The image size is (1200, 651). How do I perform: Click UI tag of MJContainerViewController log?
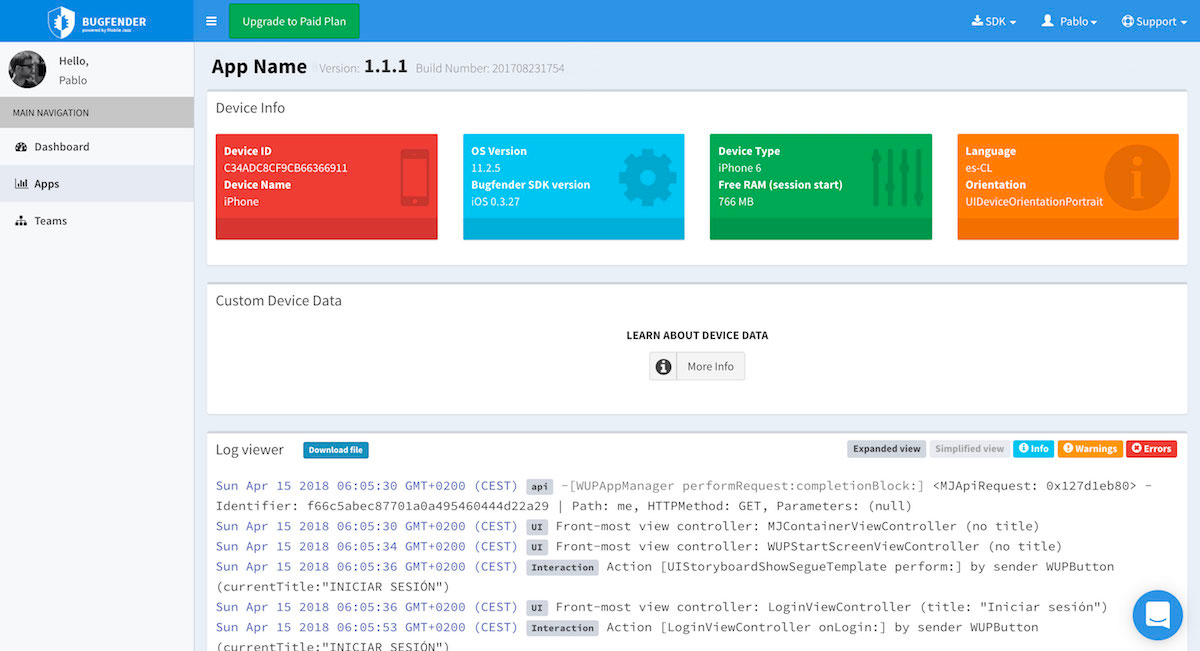pos(537,527)
